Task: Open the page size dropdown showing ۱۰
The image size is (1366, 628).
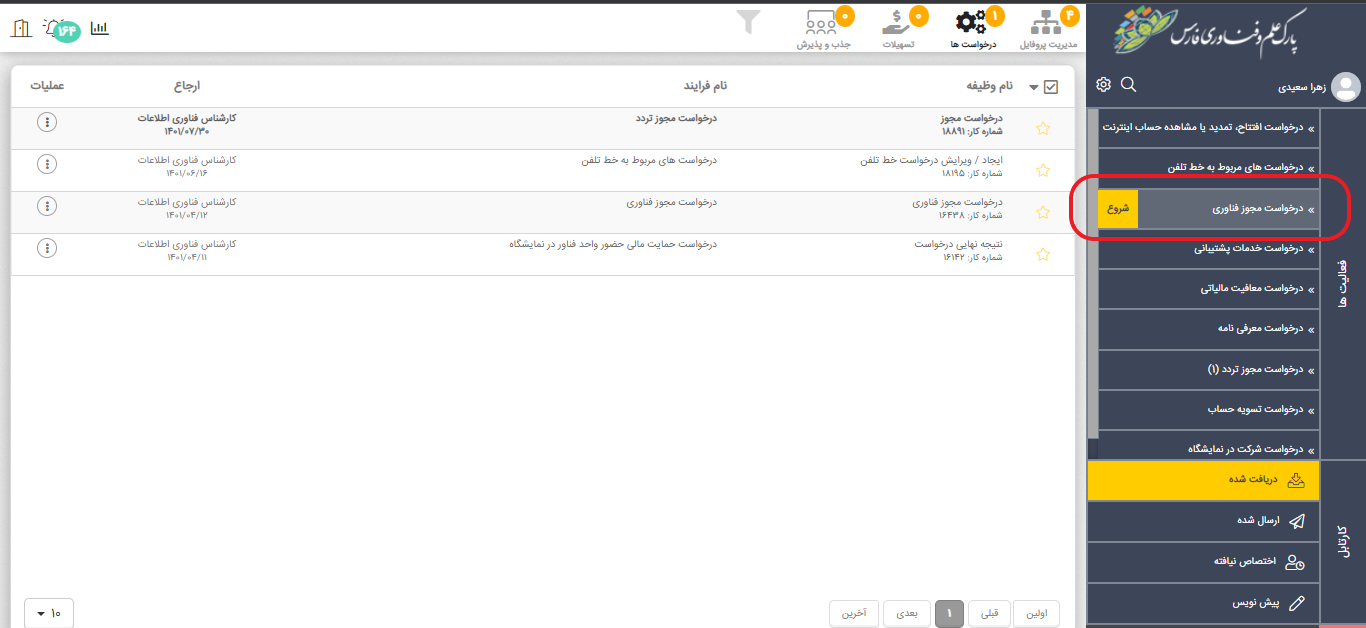Action: [48, 612]
